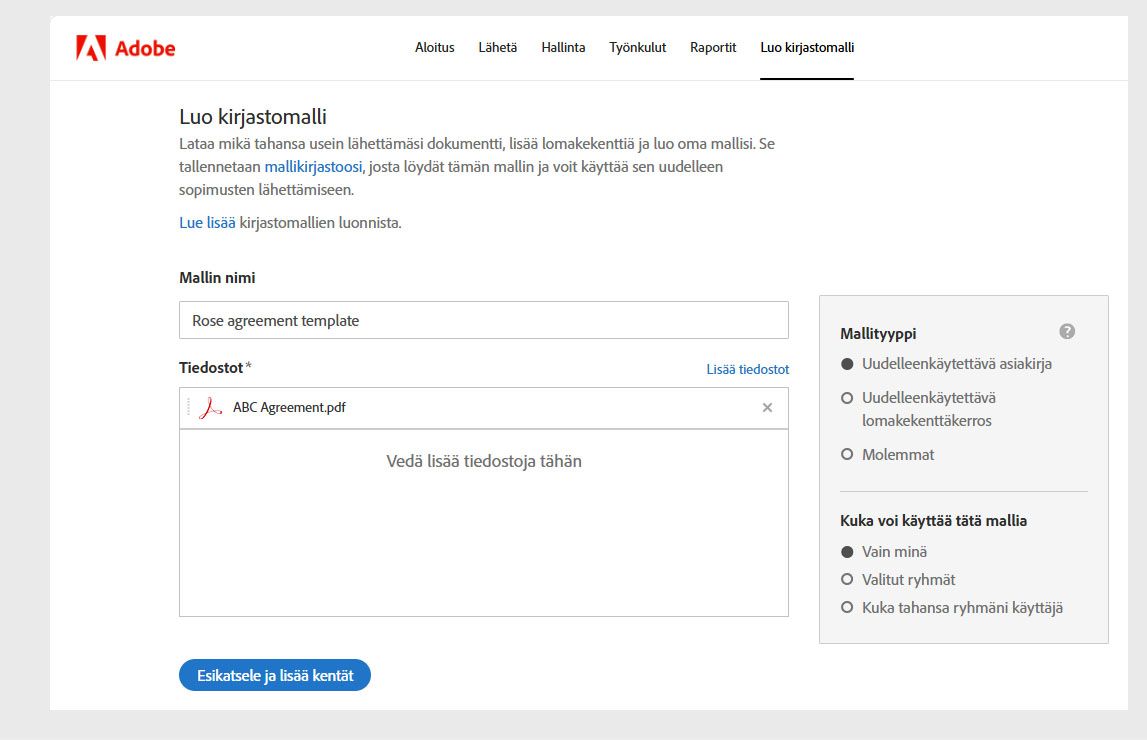
Task: Select Kuka tahansa ryhmäni käyttäjä option
Action: [x=847, y=608]
